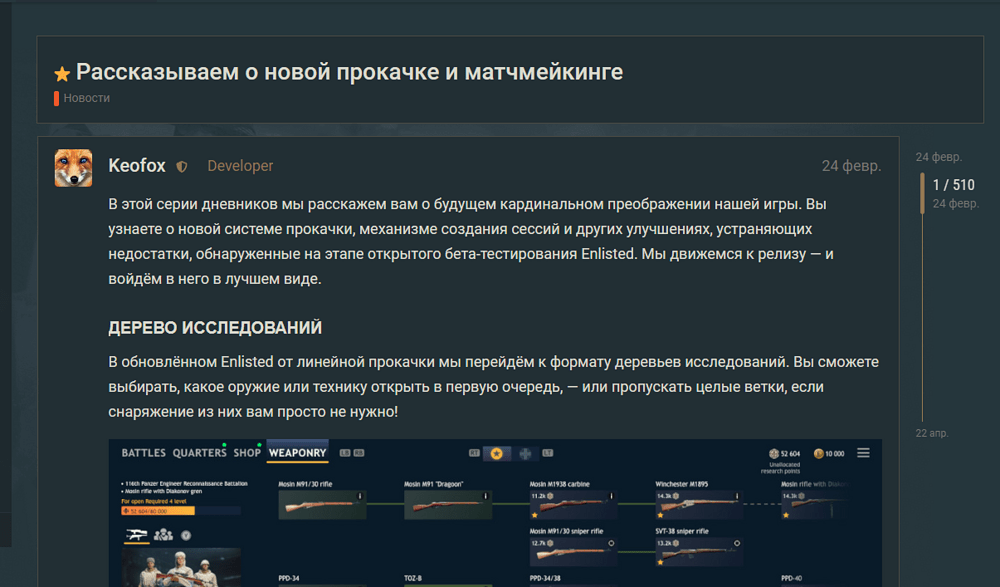The height and width of the screenshot is (587, 1000).
Task: Select the Mosin M91/30 sniper rifle card
Action: 573,552
